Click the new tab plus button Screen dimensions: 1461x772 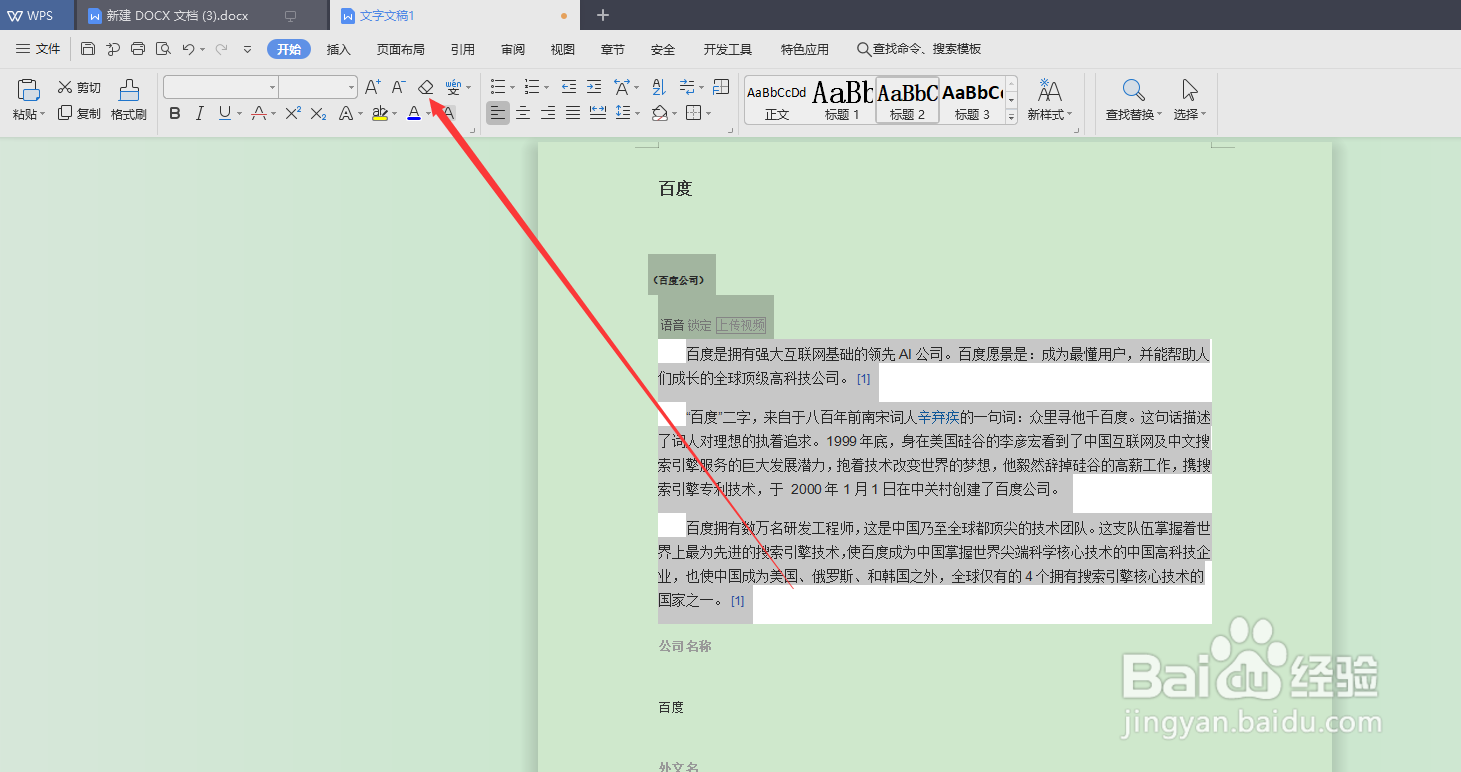[x=603, y=16]
